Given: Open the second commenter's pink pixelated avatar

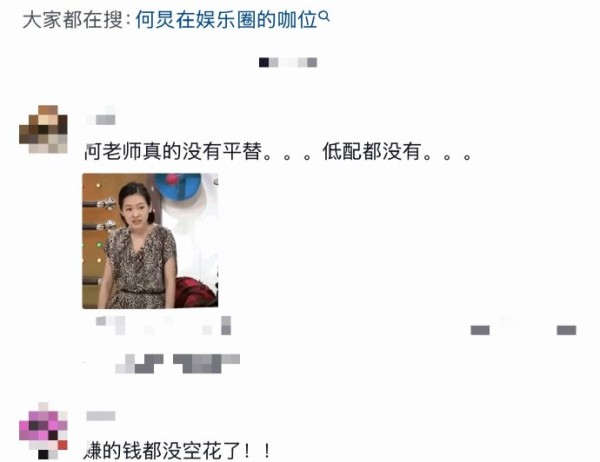Looking at the screenshot, I should tap(43, 431).
